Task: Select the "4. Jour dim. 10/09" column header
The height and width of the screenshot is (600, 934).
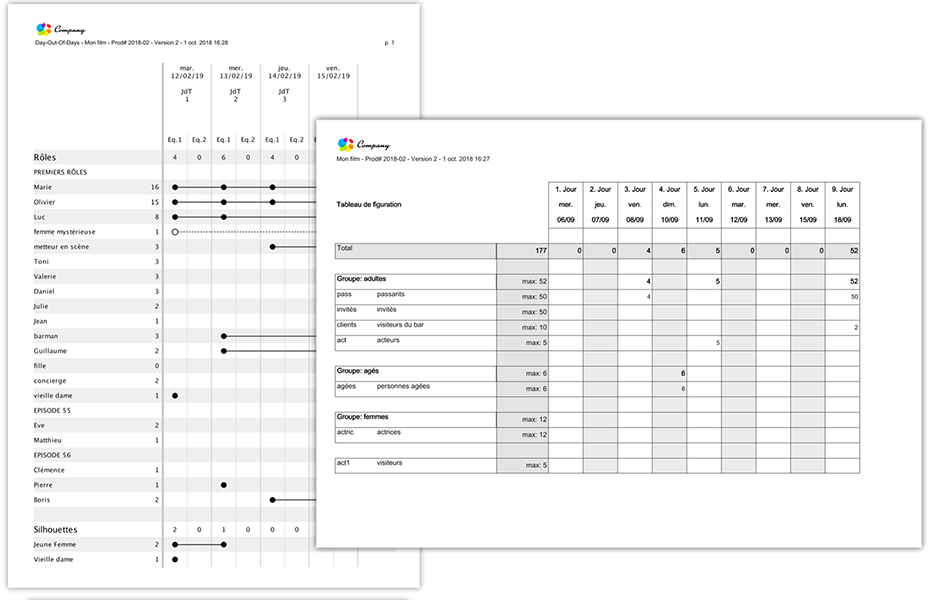Action: (x=670, y=204)
